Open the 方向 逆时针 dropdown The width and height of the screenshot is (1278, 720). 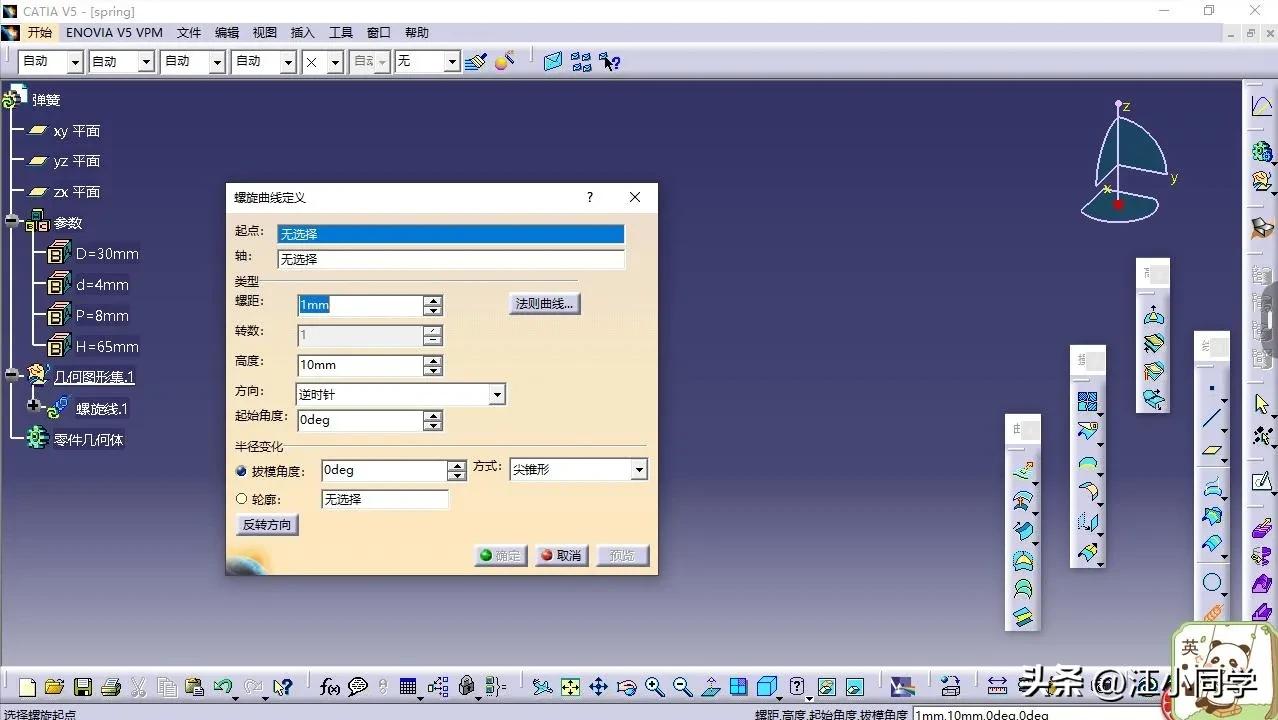click(x=497, y=395)
